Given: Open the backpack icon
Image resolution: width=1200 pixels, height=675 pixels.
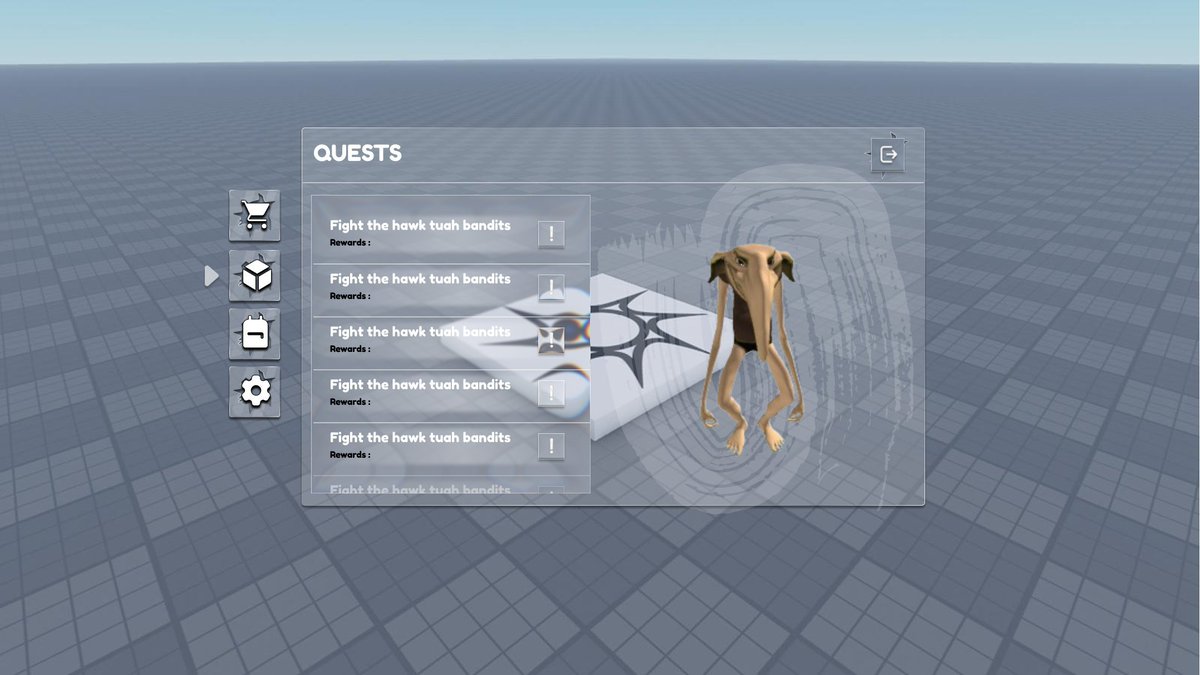Looking at the screenshot, I should [x=253, y=334].
